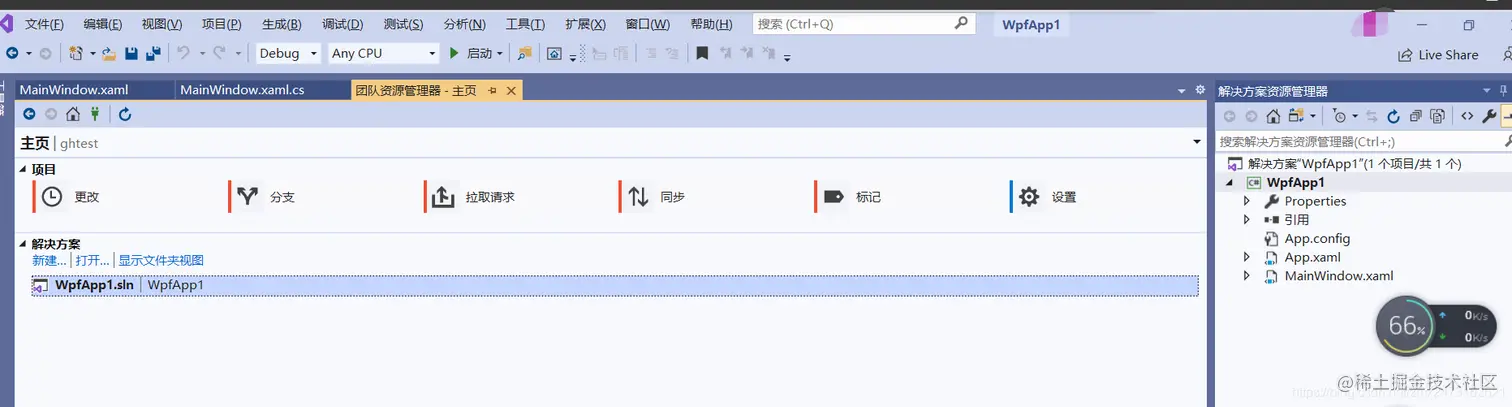This screenshot has height=407, width=1512.
Task: Open the 同步 (Sync) tile
Action: tap(653, 197)
